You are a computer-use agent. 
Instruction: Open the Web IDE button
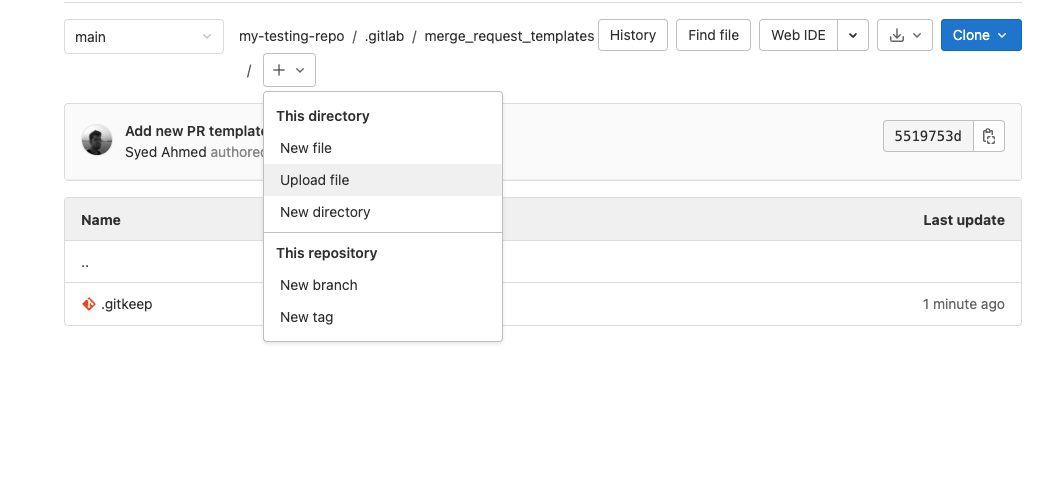(798, 36)
